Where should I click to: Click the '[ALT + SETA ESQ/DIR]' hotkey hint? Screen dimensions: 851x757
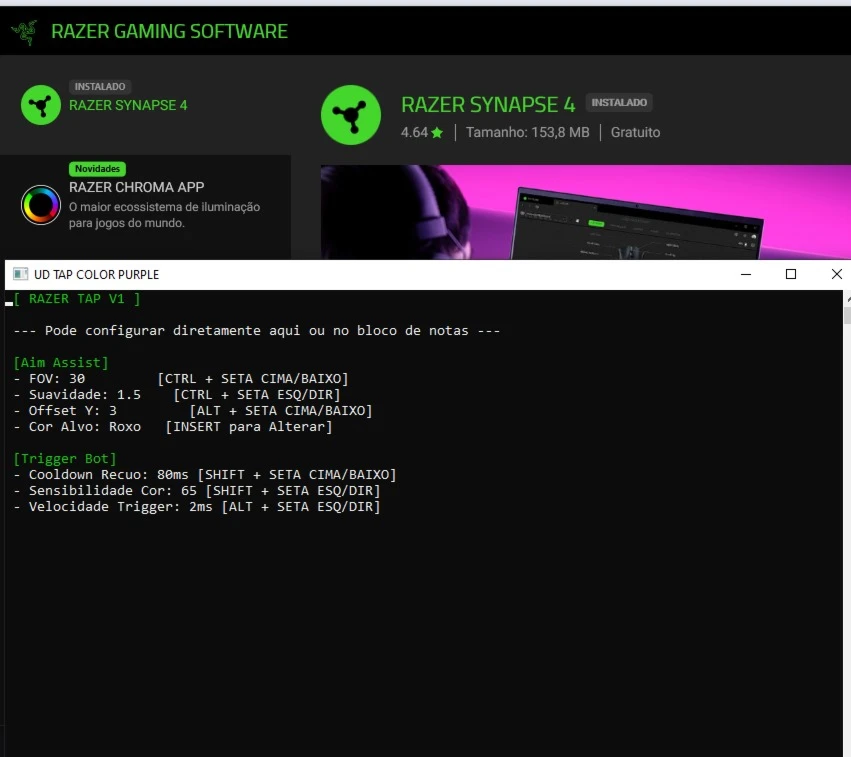[301, 507]
